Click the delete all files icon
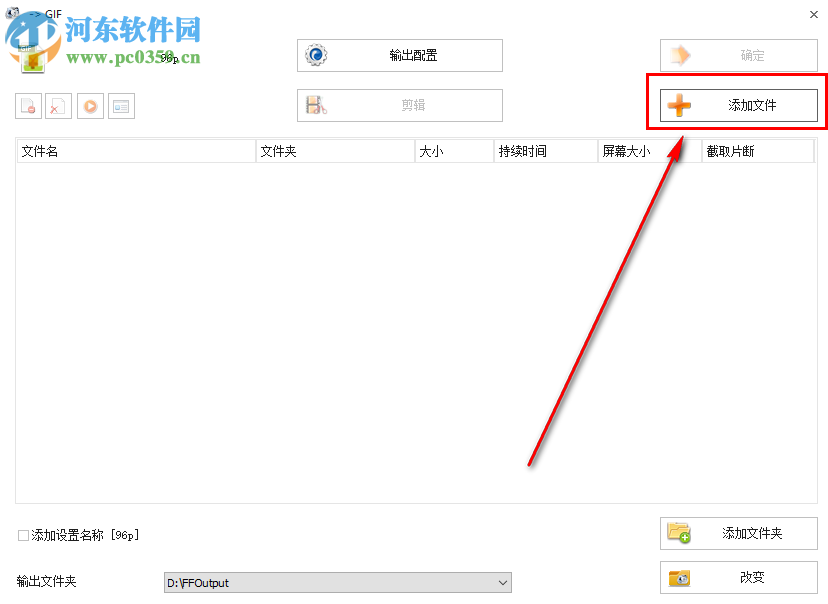This screenshot has height=604, width=828. (59, 105)
